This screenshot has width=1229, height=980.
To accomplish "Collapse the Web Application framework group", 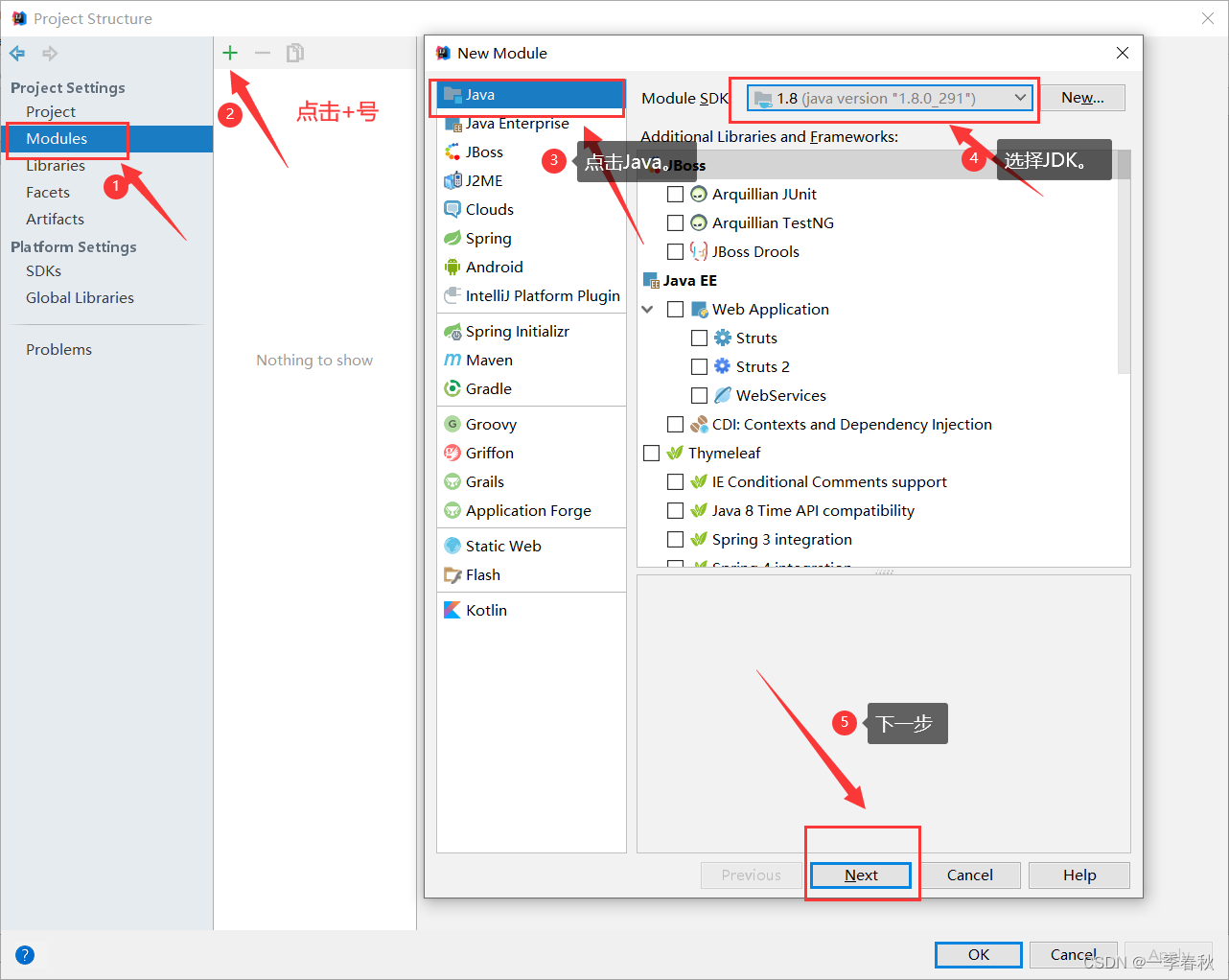I will pyautogui.click(x=647, y=309).
